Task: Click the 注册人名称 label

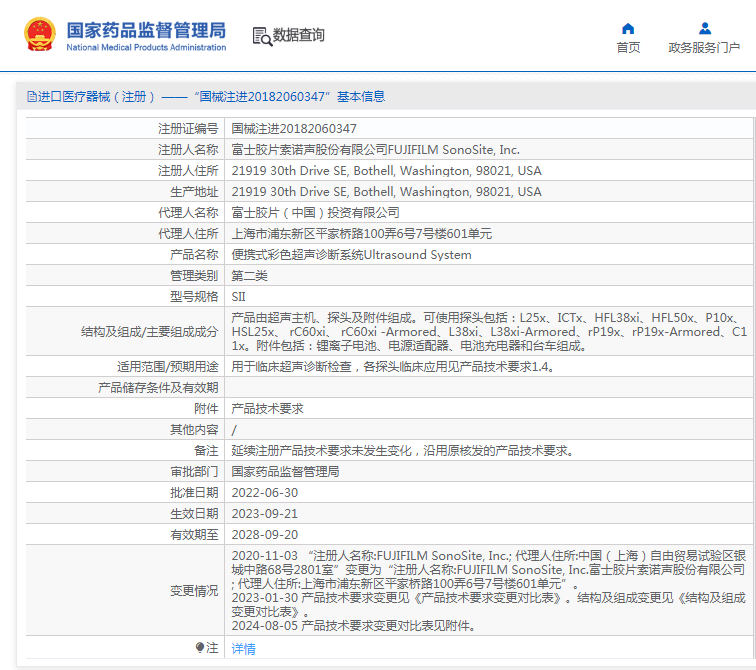Action: [x=188, y=150]
